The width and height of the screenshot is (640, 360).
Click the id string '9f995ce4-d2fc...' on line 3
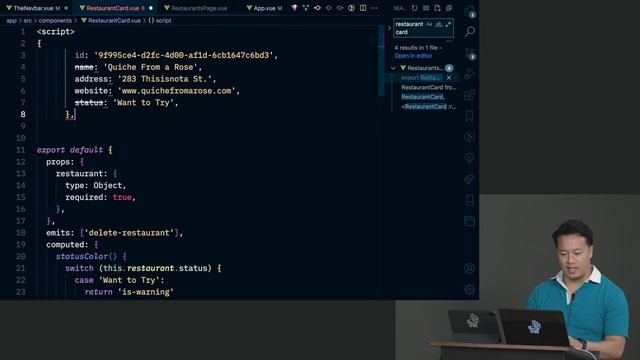tap(184, 55)
